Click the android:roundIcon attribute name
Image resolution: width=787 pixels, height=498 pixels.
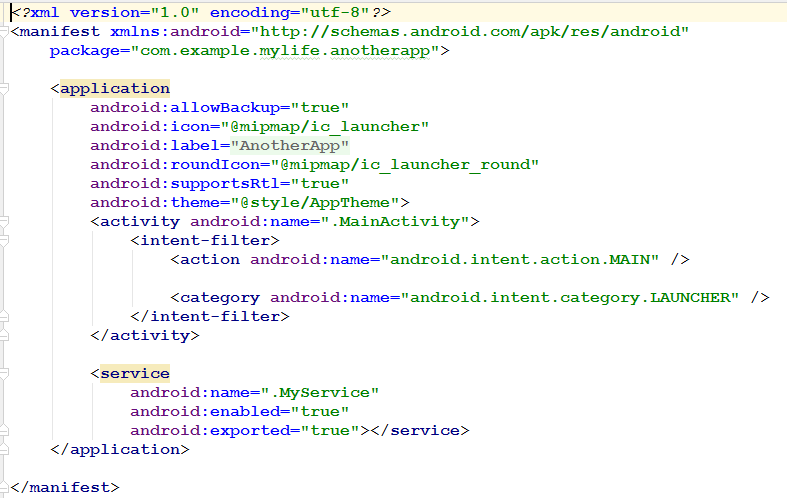coord(175,165)
